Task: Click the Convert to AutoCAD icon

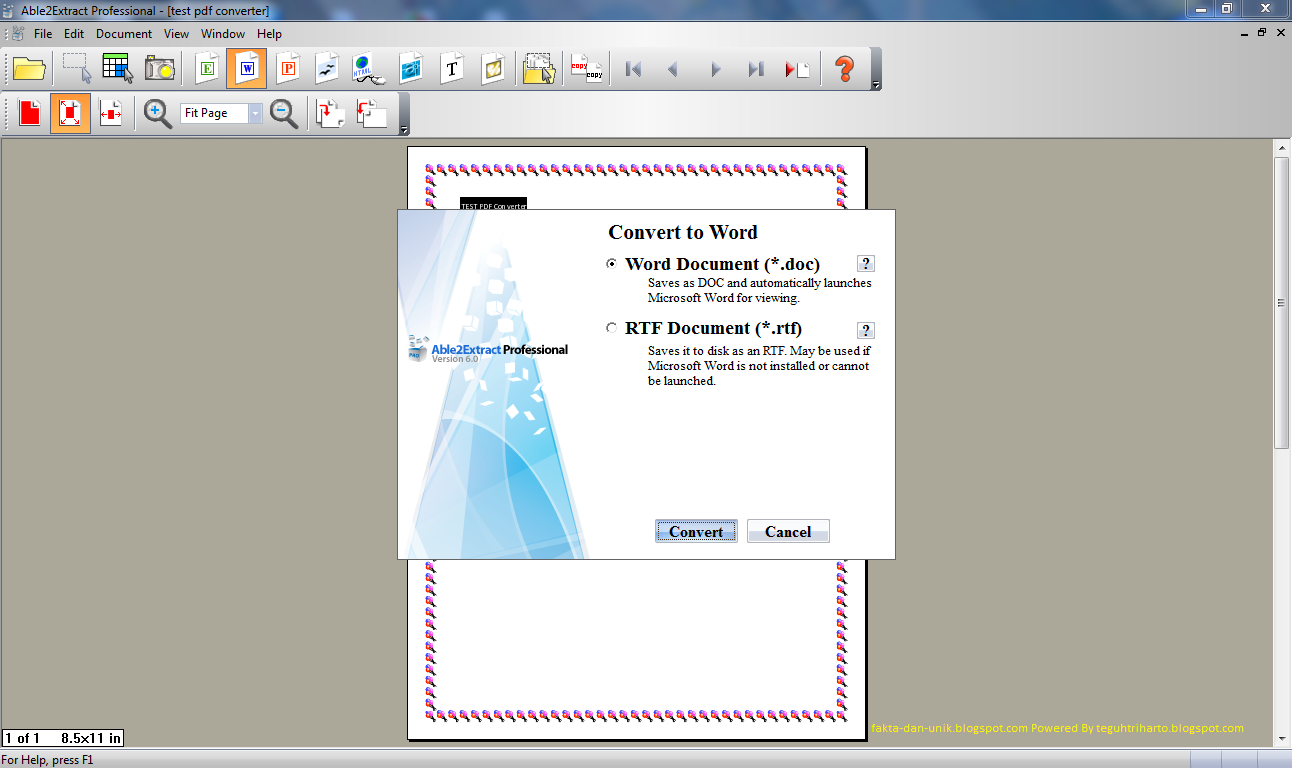Action: point(411,69)
